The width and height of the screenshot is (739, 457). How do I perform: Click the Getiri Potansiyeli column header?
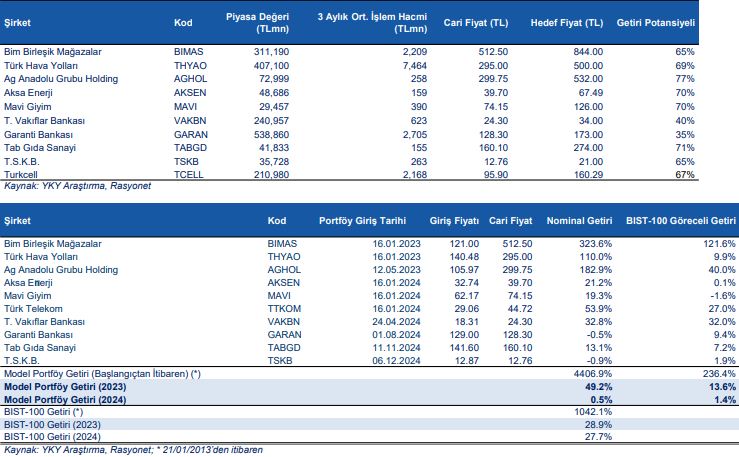coord(656,20)
